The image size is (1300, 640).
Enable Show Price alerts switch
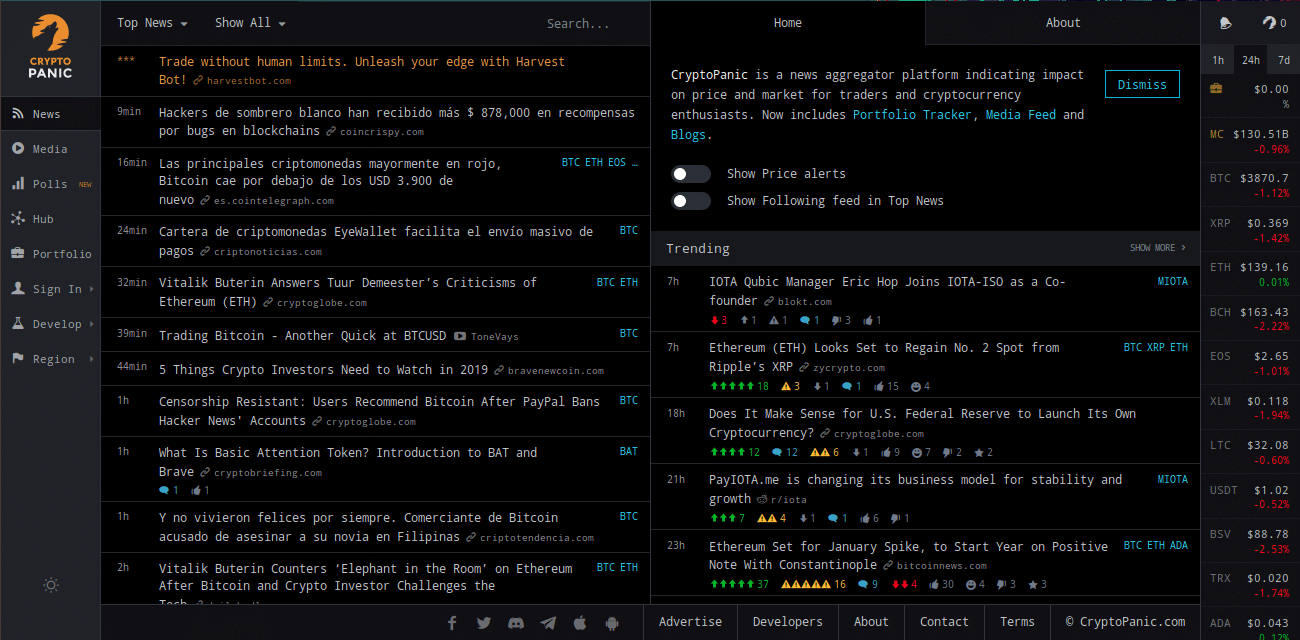[x=691, y=174]
